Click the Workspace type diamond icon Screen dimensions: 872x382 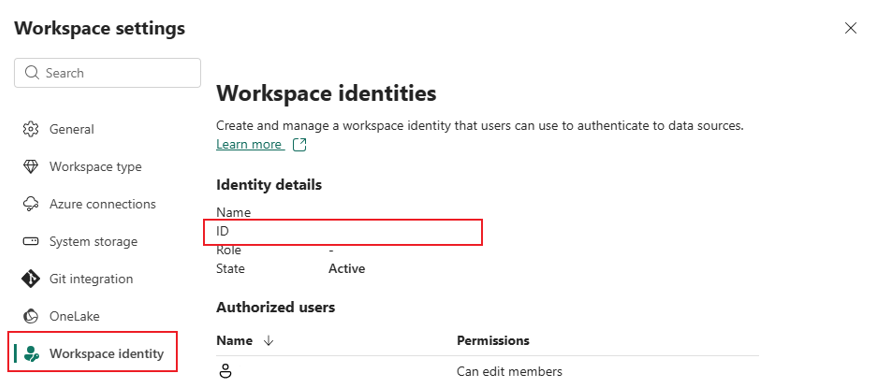point(31,166)
